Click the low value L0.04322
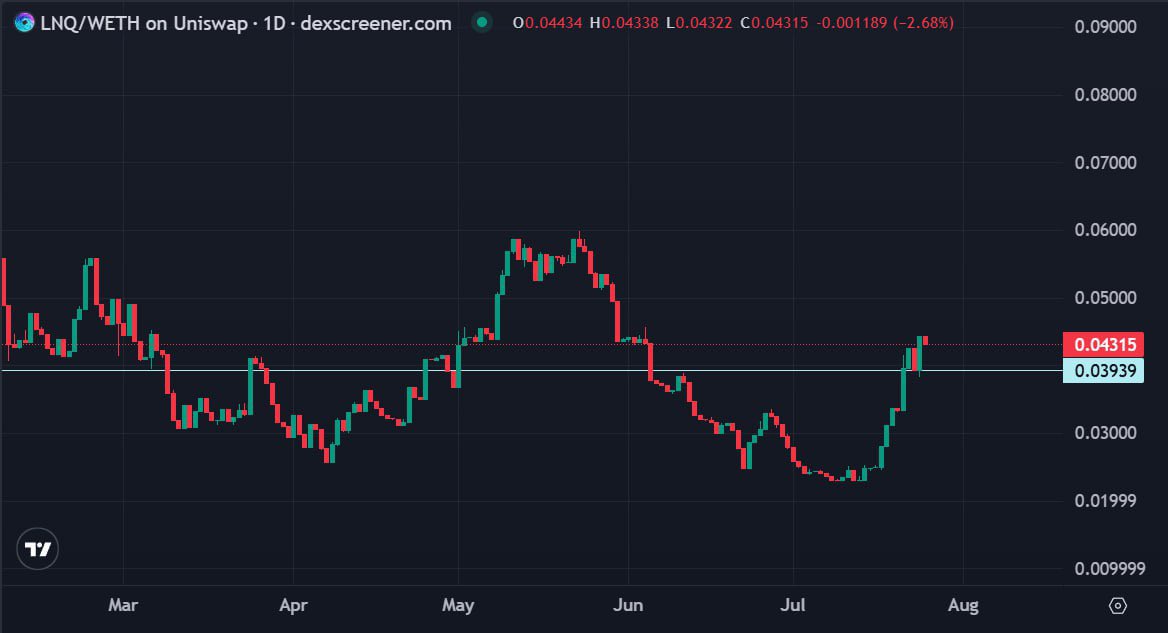 coord(699,23)
